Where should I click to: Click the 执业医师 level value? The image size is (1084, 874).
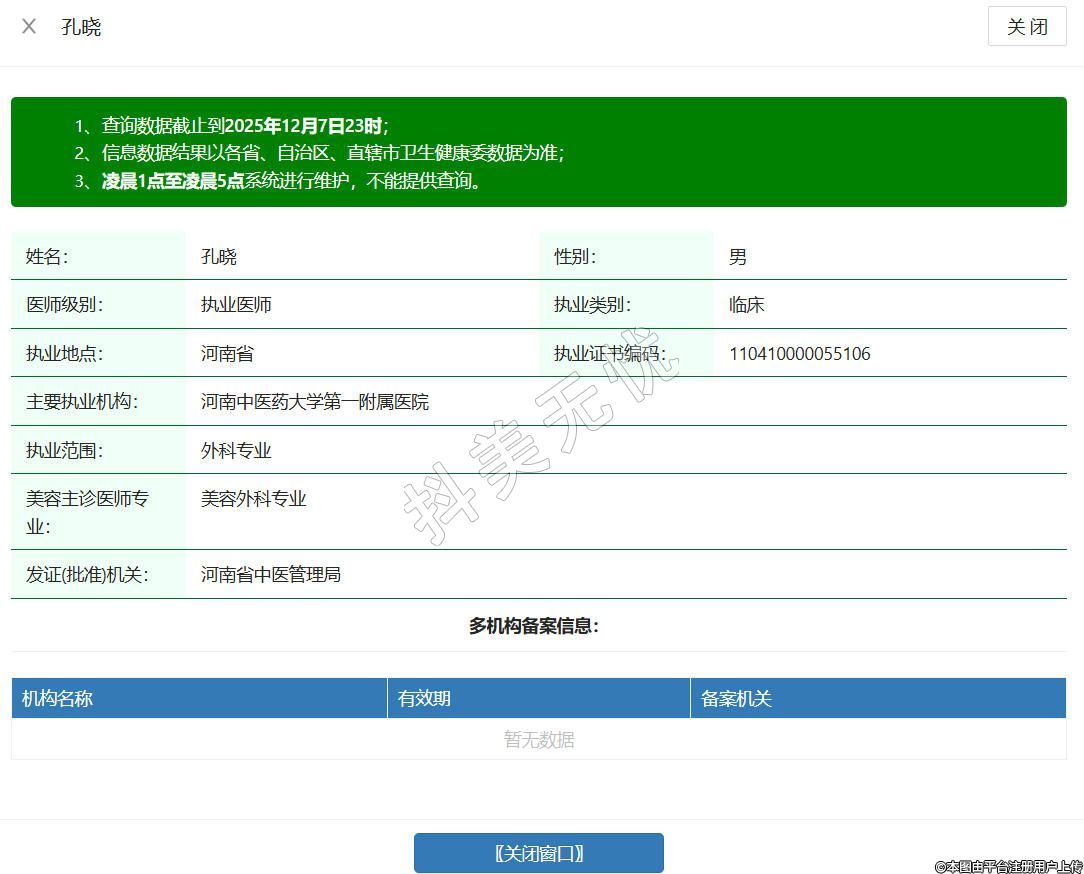[236, 305]
